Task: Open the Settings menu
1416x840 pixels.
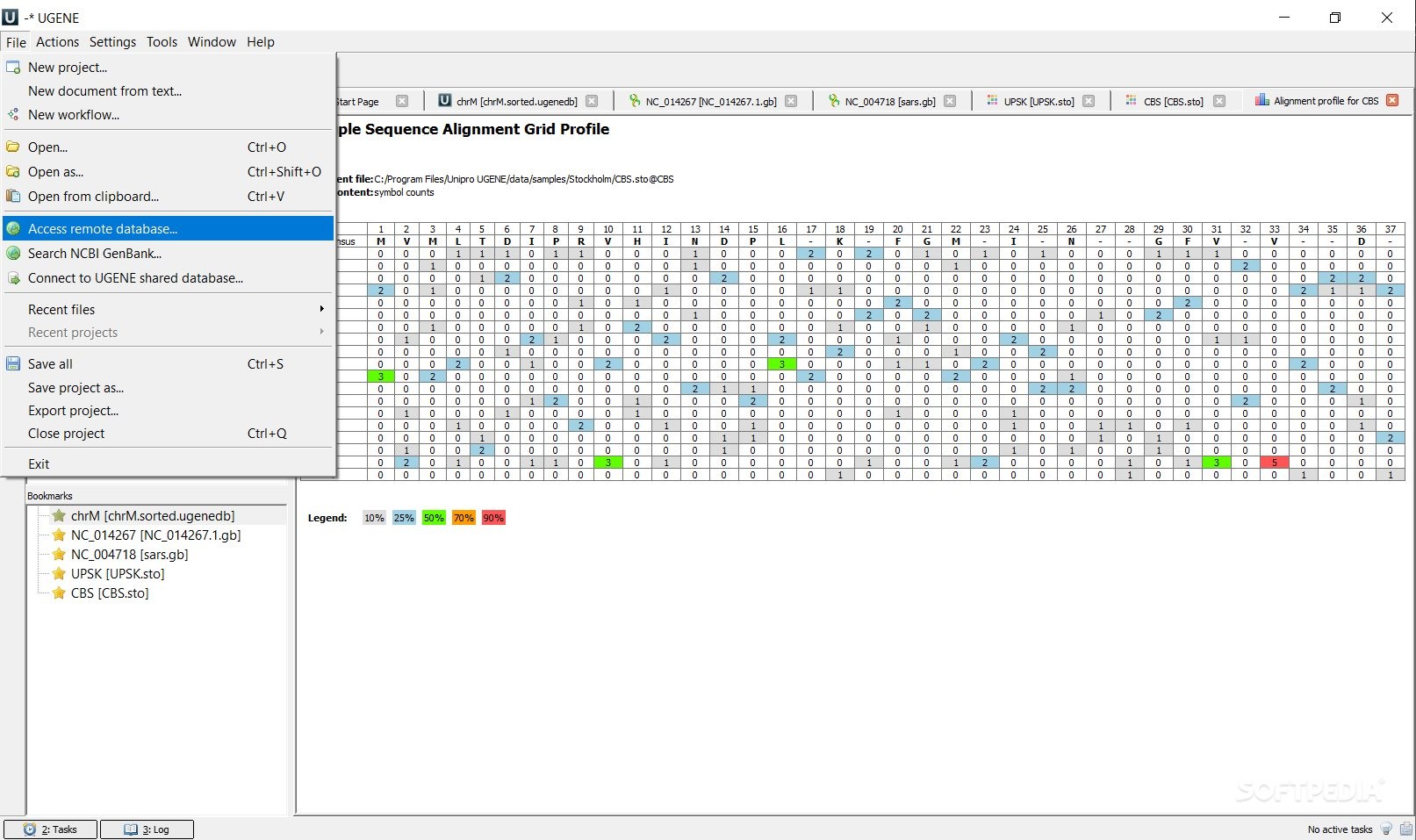Action: [x=112, y=42]
